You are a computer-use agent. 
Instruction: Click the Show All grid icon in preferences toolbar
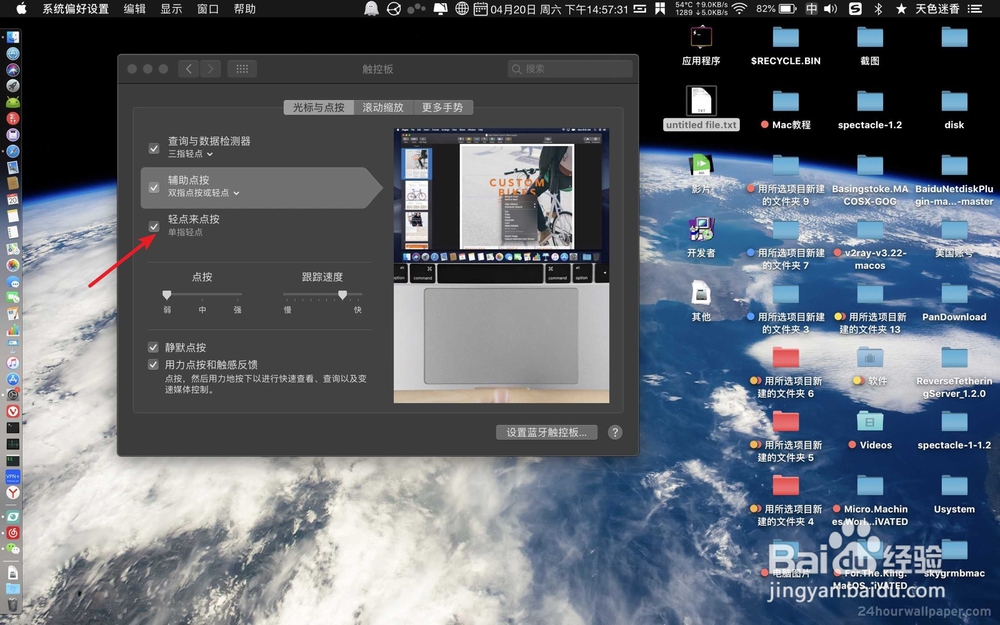click(x=240, y=68)
